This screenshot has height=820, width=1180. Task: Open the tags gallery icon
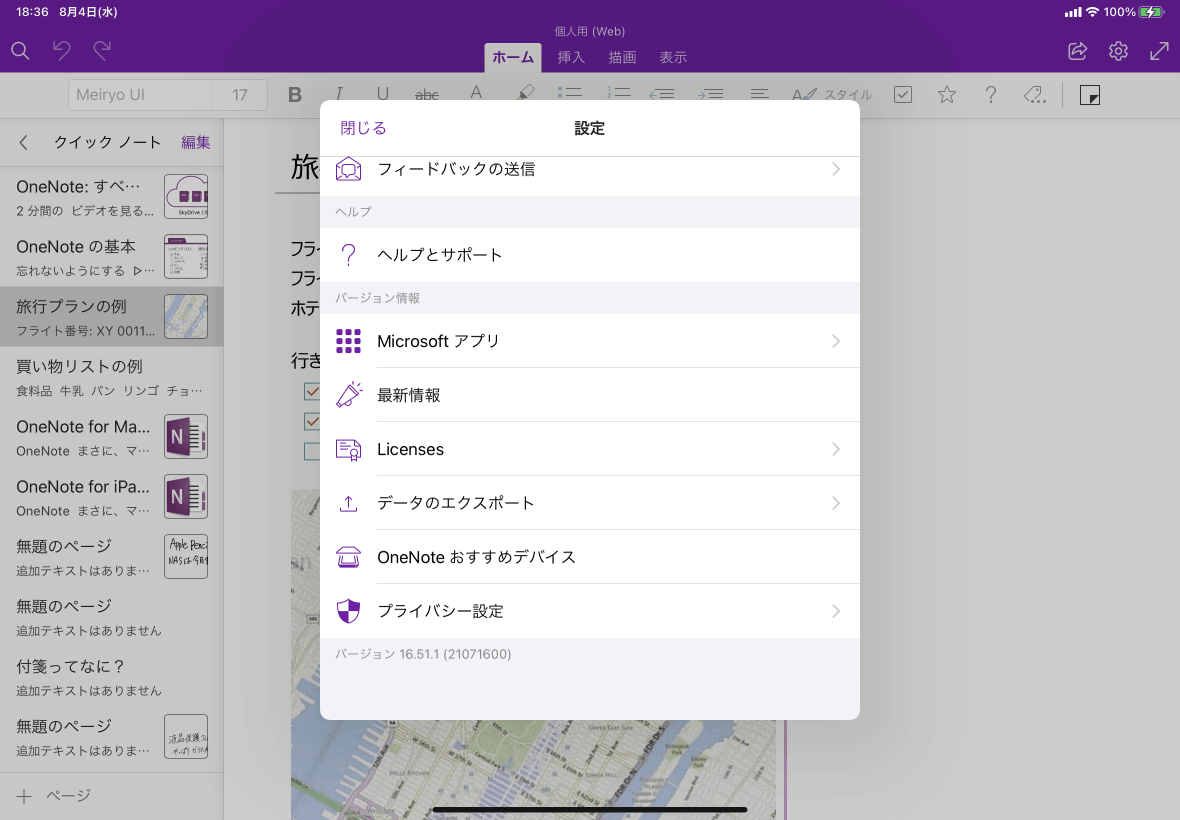(1035, 94)
